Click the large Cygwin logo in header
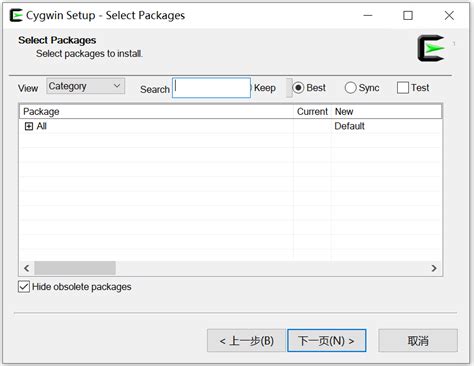Image resolution: width=474 pixels, height=366 pixels. pyautogui.click(x=431, y=48)
